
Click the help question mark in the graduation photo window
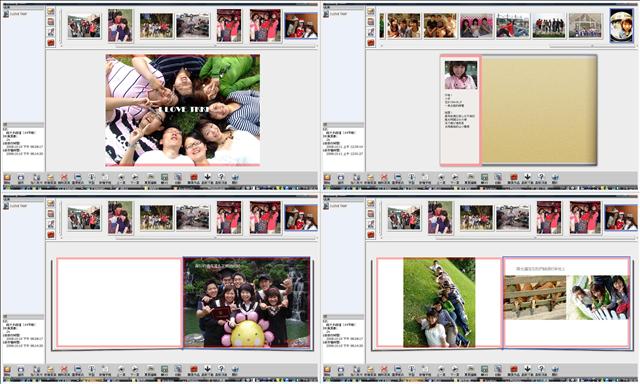[x=221, y=369]
